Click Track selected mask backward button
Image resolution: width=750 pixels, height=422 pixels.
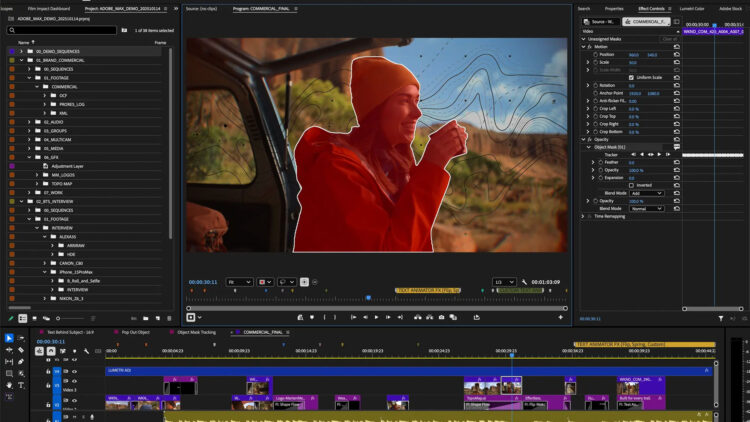tap(642, 155)
